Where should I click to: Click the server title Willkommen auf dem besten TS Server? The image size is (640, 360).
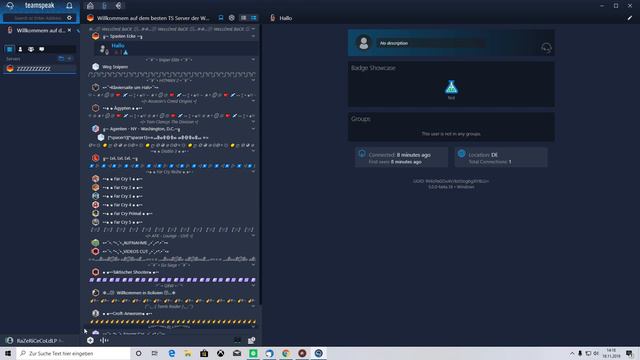153,18
